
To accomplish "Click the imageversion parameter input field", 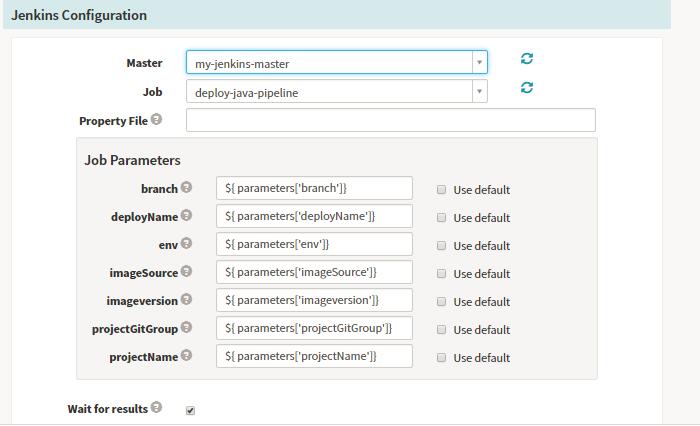I will (314, 300).
